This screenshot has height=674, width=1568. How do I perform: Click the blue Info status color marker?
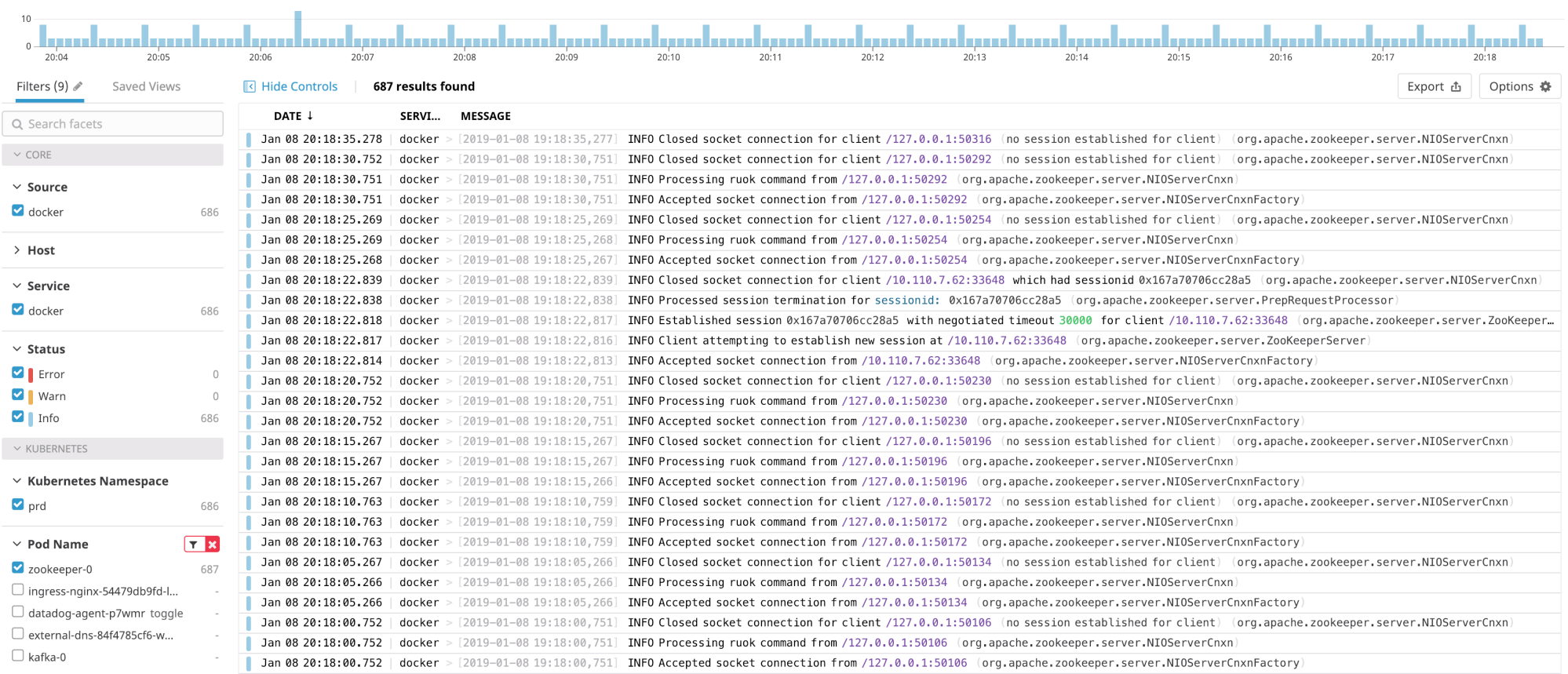tap(31, 419)
